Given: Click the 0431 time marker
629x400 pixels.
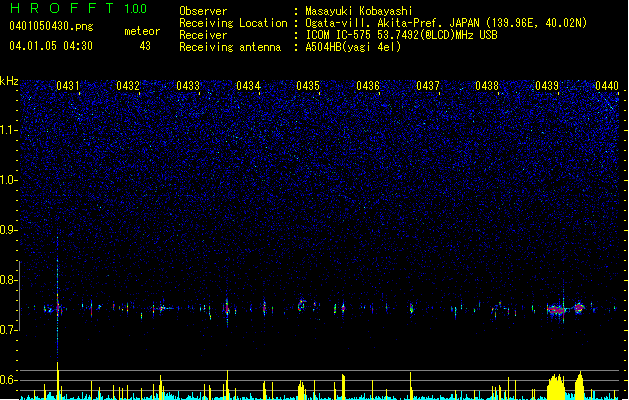Looking at the screenshot, I should pyautogui.click(x=68, y=85).
